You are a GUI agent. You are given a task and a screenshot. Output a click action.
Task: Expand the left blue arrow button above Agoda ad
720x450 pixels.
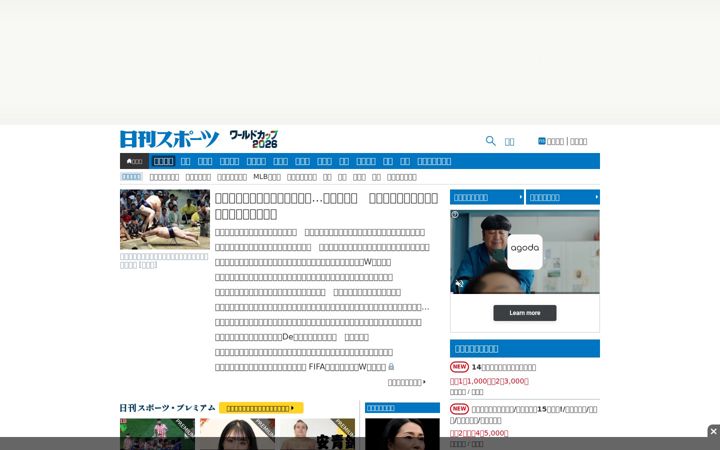pos(487,197)
